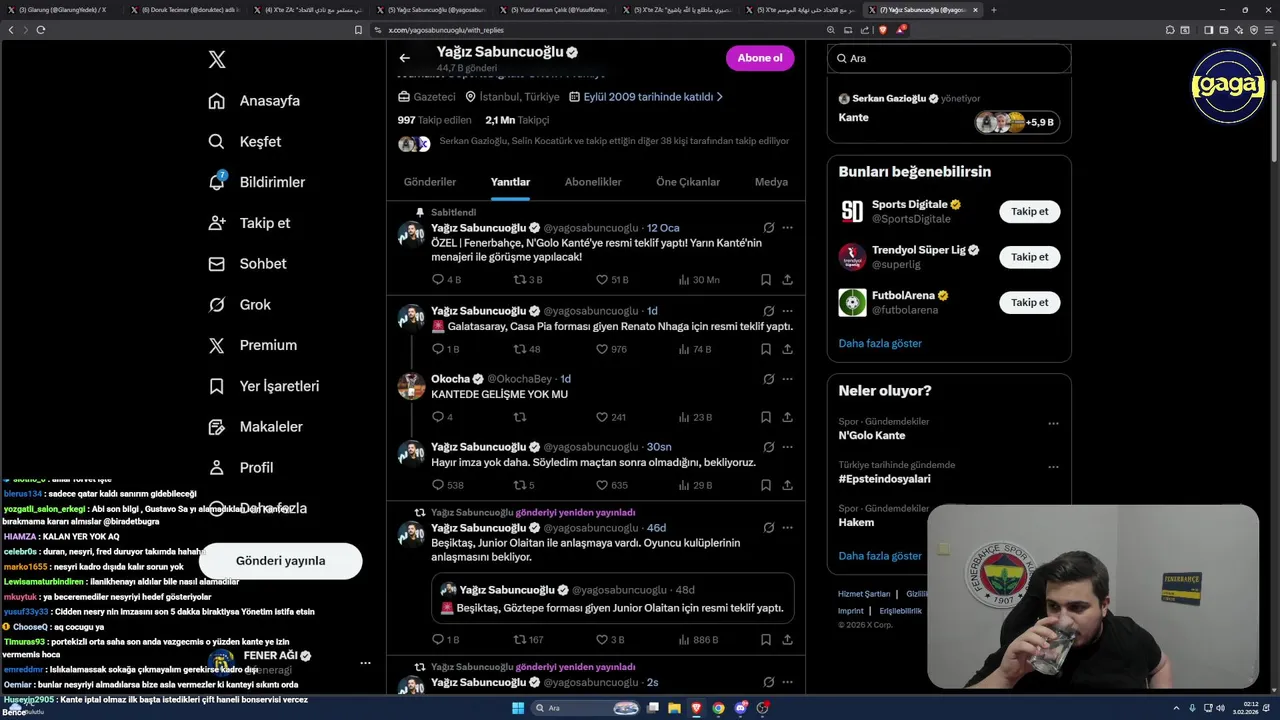This screenshot has width=1280, height=720.
Task: Click Brave Shields icon in address bar
Action: [885, 30]
